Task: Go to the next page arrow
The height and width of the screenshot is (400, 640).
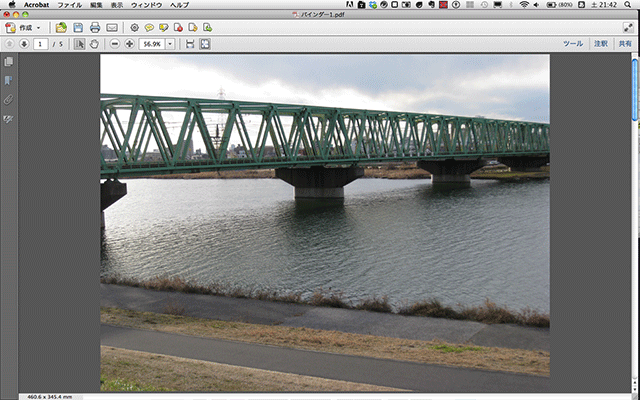Action: pyautogui.click(x=23, y=44)
